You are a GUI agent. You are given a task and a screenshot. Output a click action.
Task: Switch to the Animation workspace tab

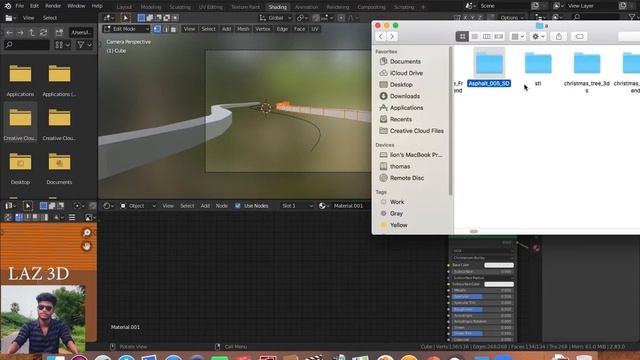(x=306, y=7)
